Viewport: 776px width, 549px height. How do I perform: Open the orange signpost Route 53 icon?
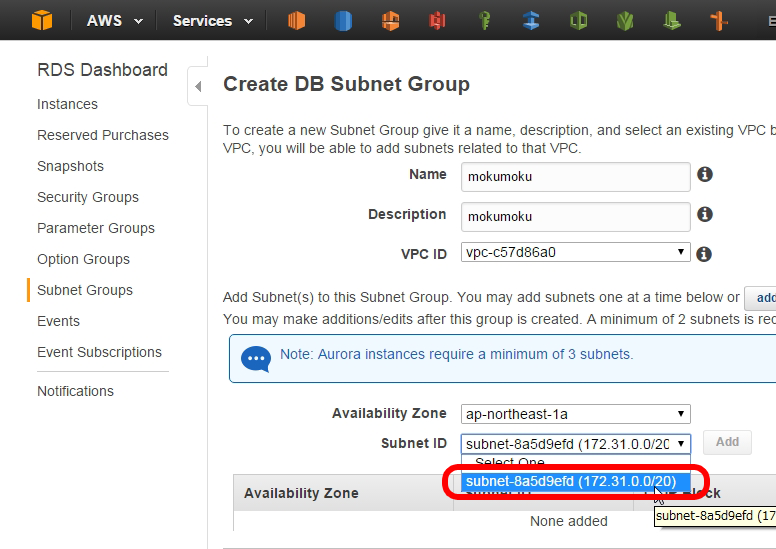[x=719, y=21]
